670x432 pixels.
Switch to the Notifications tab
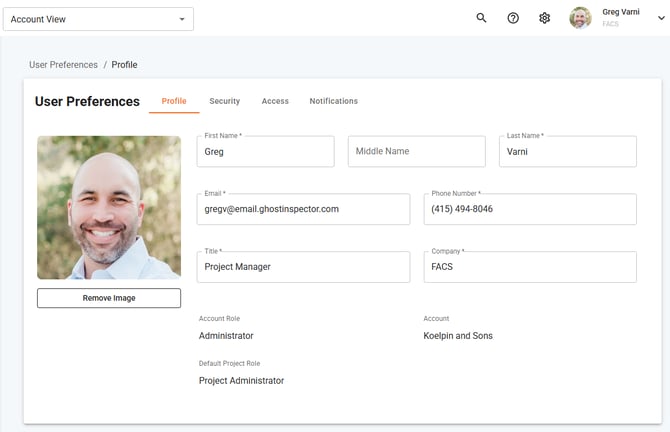(x=334, y=101)
